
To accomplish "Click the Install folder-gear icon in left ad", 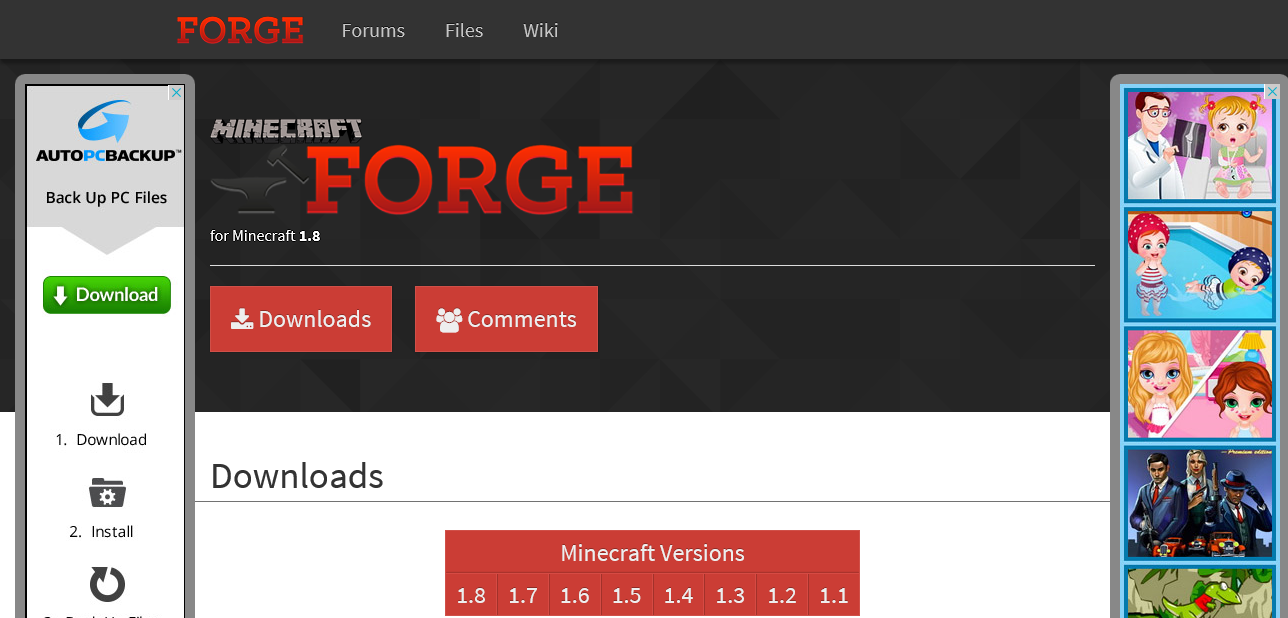I will (x=107, y=492).
